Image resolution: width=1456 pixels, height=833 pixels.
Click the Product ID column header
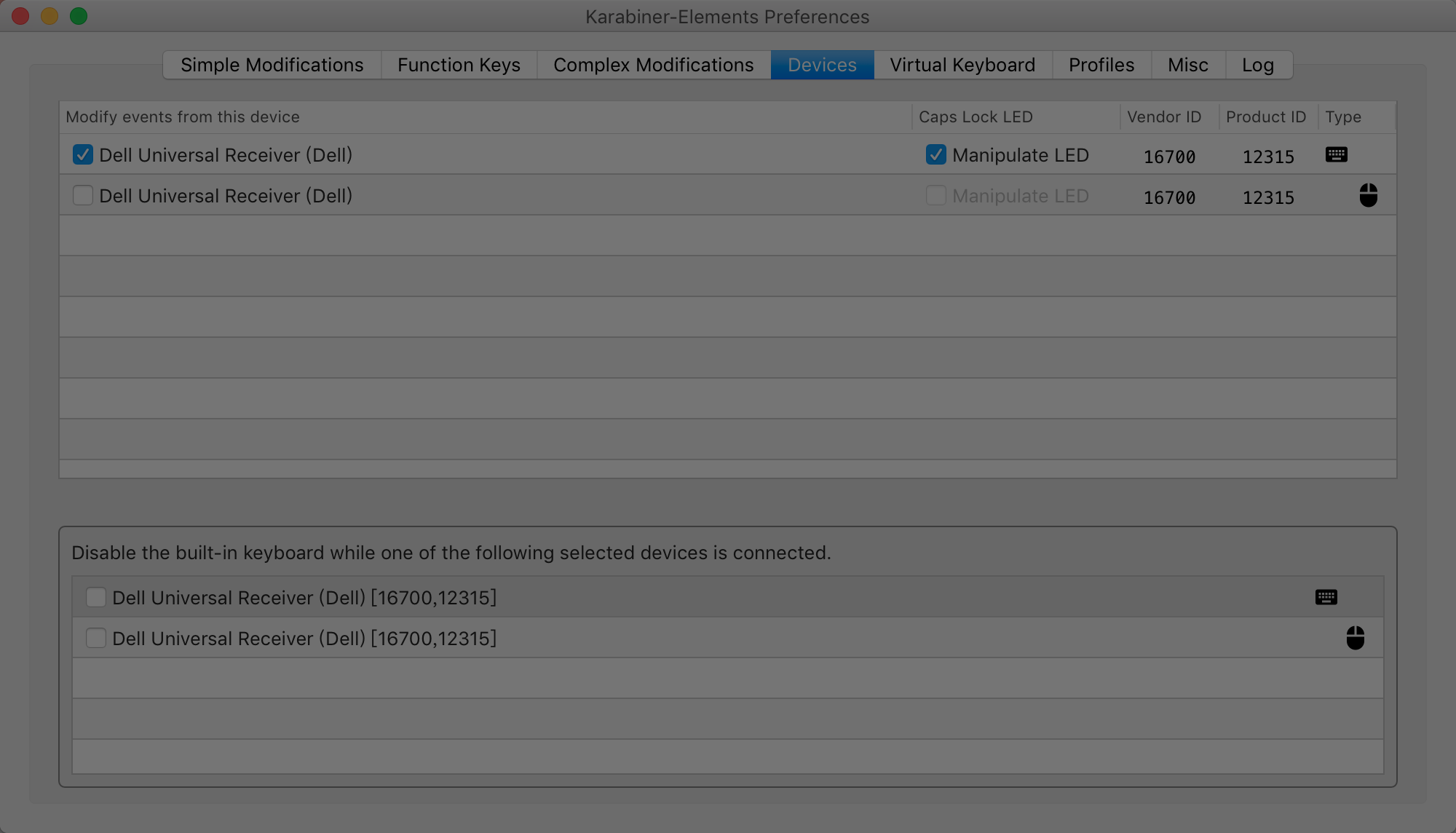(1265, 117)
